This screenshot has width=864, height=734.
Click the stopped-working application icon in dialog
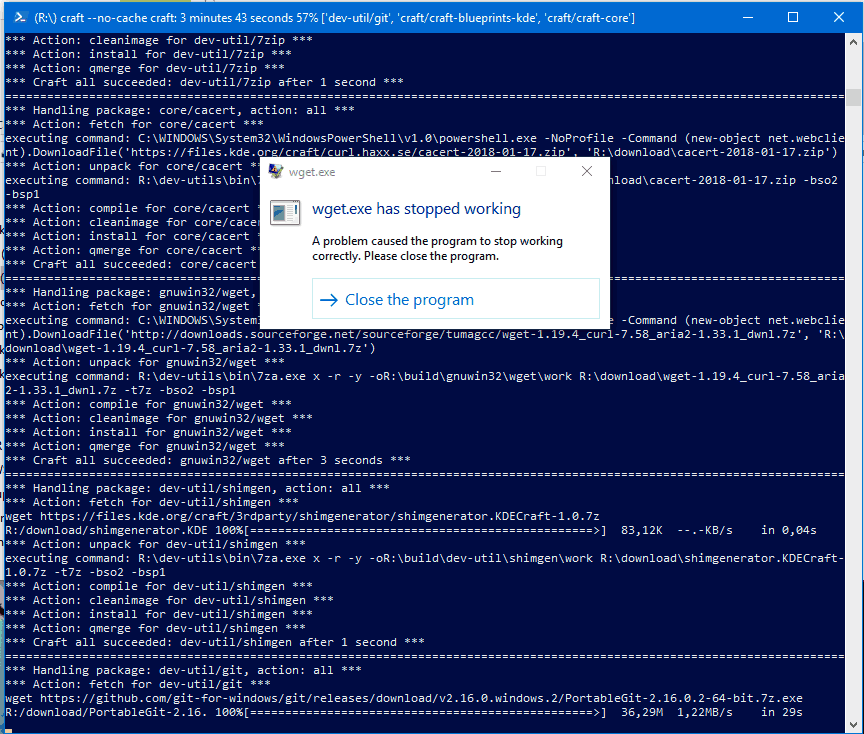pos(285,212)
